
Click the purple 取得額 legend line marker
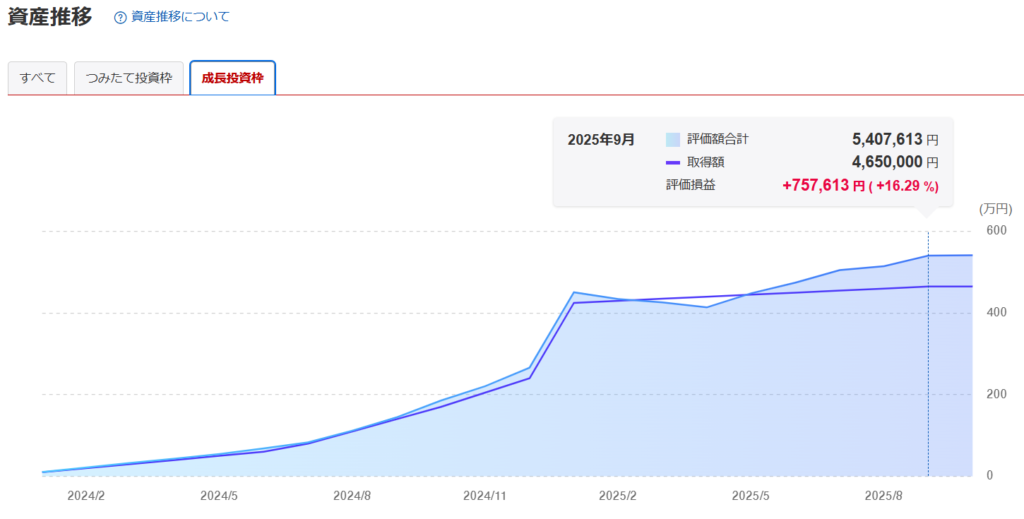tap(672, 163)
